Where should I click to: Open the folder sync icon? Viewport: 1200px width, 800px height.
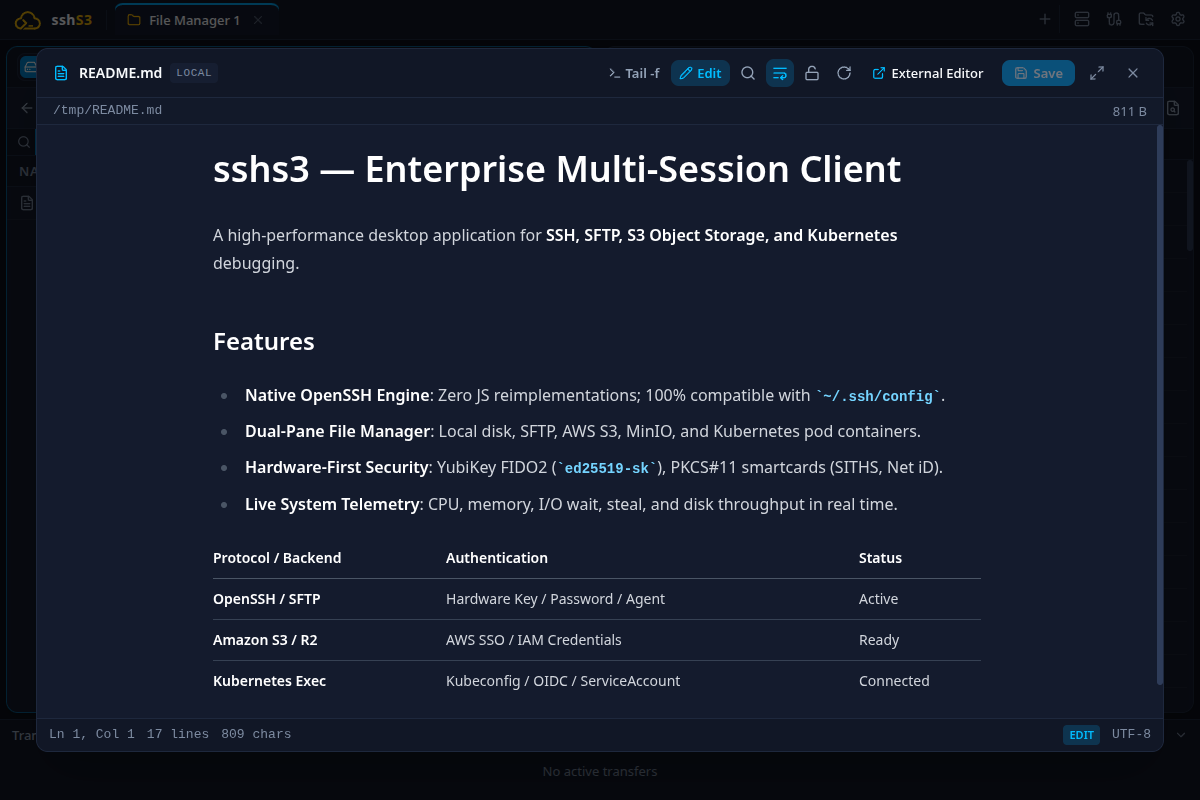(1146, 19)
